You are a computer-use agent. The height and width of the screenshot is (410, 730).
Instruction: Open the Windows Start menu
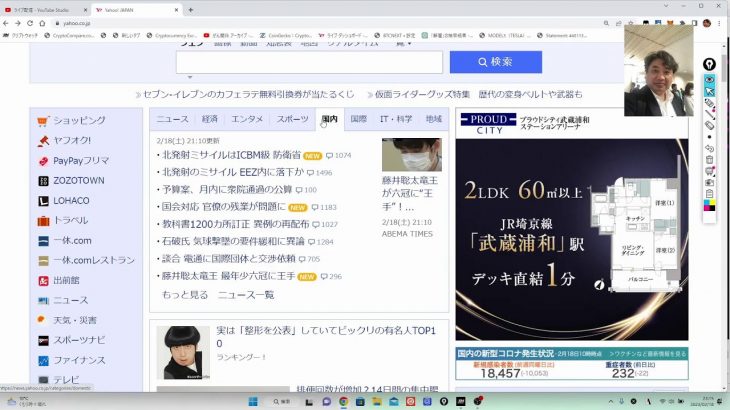point(253,401)
